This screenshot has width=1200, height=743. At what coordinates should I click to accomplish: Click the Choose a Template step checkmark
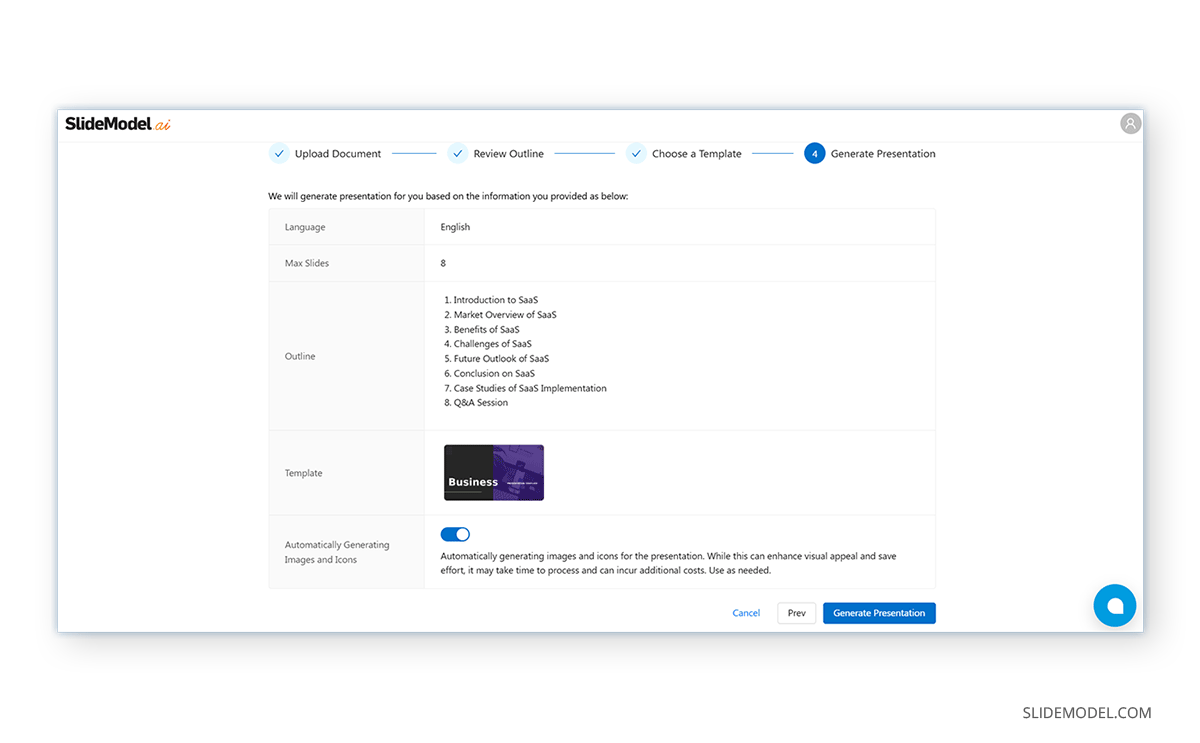tap(636, 153)
